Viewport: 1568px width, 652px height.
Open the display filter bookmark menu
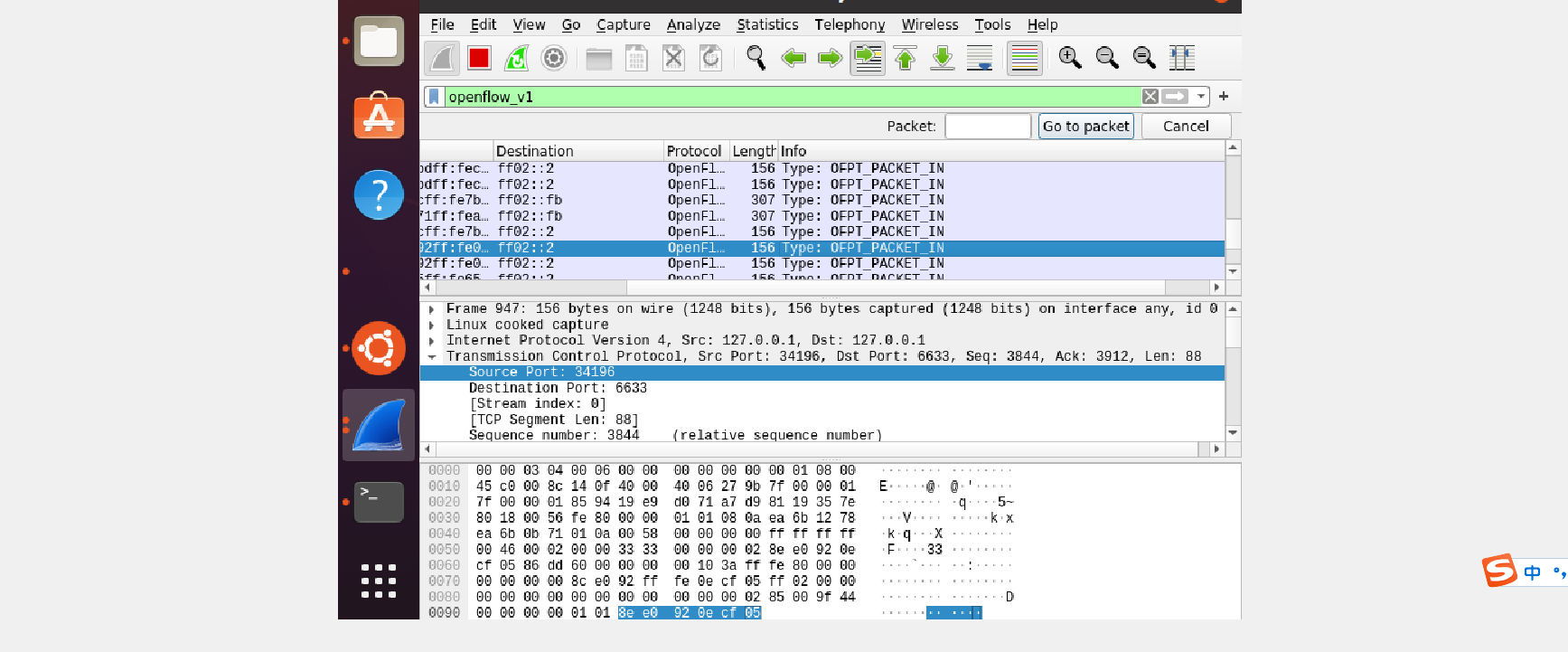click(x=434, y=97)
